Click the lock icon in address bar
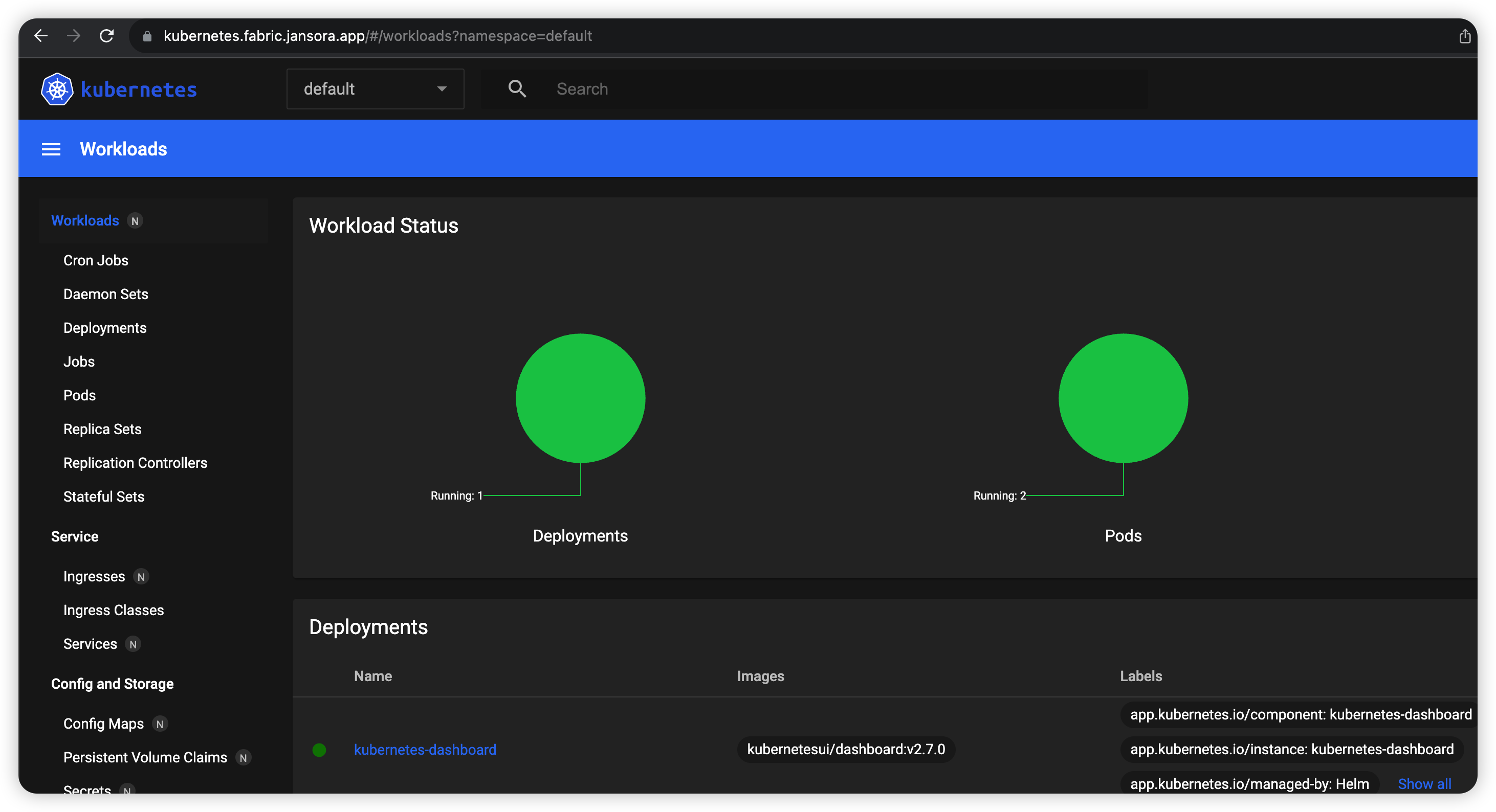The height and width of the screenshot is (812, 1496). [147, 37]
